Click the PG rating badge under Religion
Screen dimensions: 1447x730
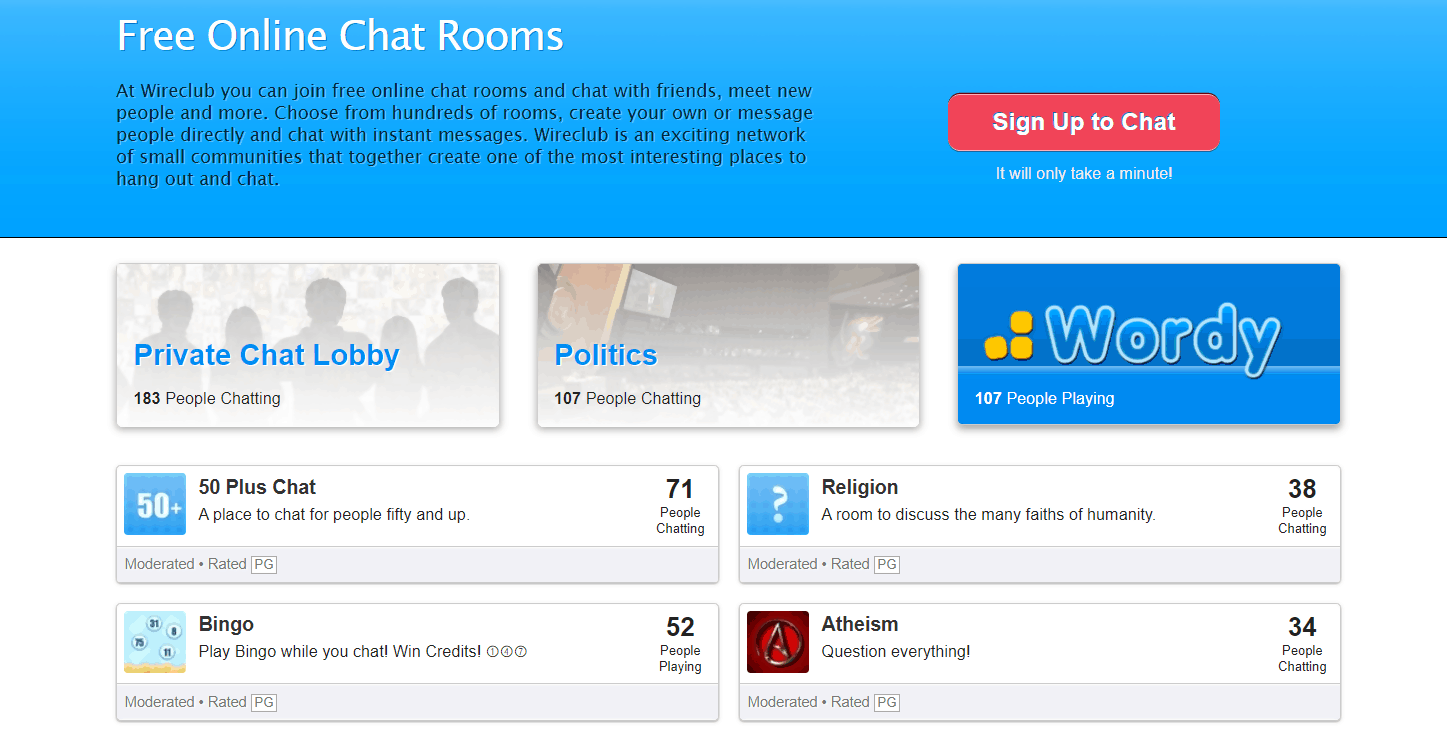tap(886, 564)
